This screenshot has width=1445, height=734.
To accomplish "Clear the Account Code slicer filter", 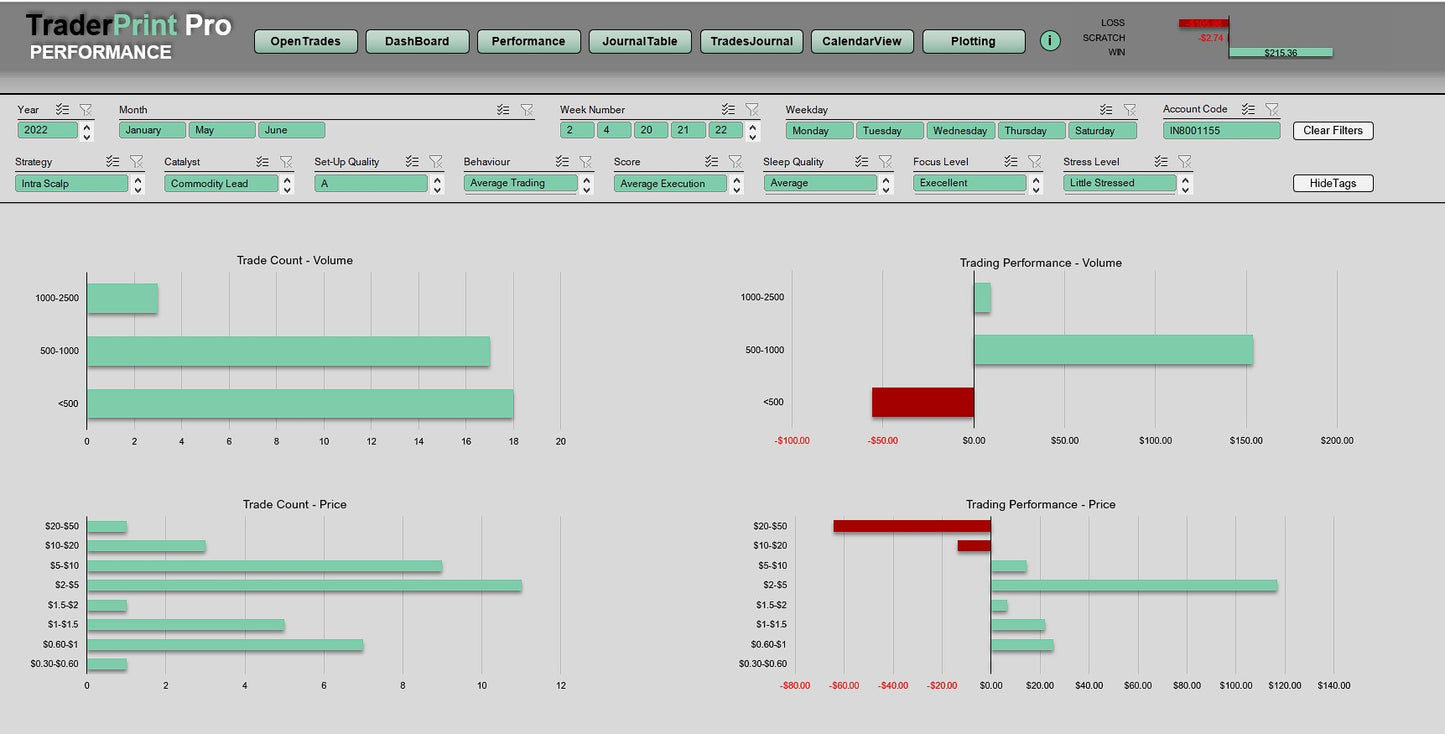I will coord(1271,109).
